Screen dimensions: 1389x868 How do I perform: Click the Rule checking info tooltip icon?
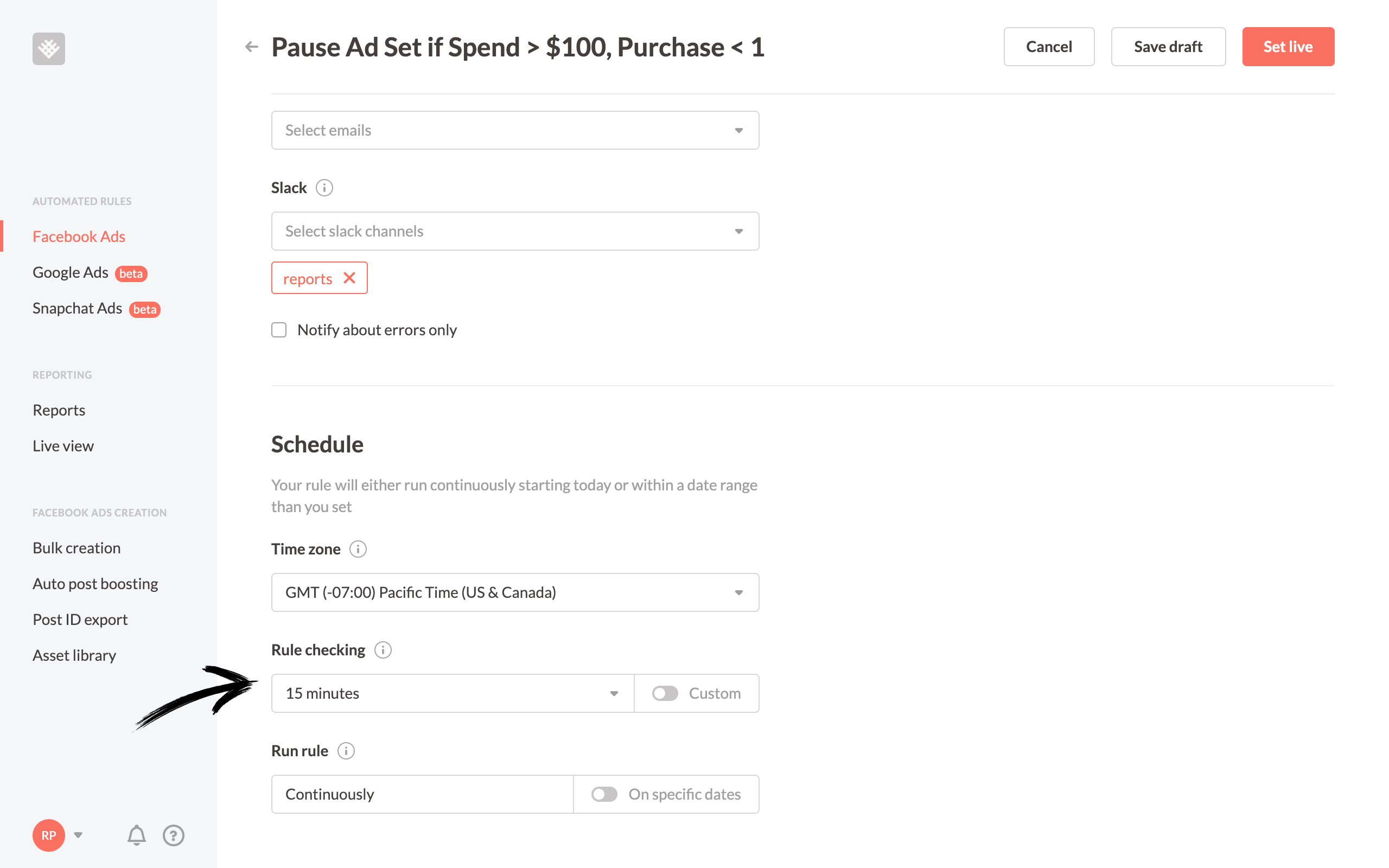click(x=382, y=649)
